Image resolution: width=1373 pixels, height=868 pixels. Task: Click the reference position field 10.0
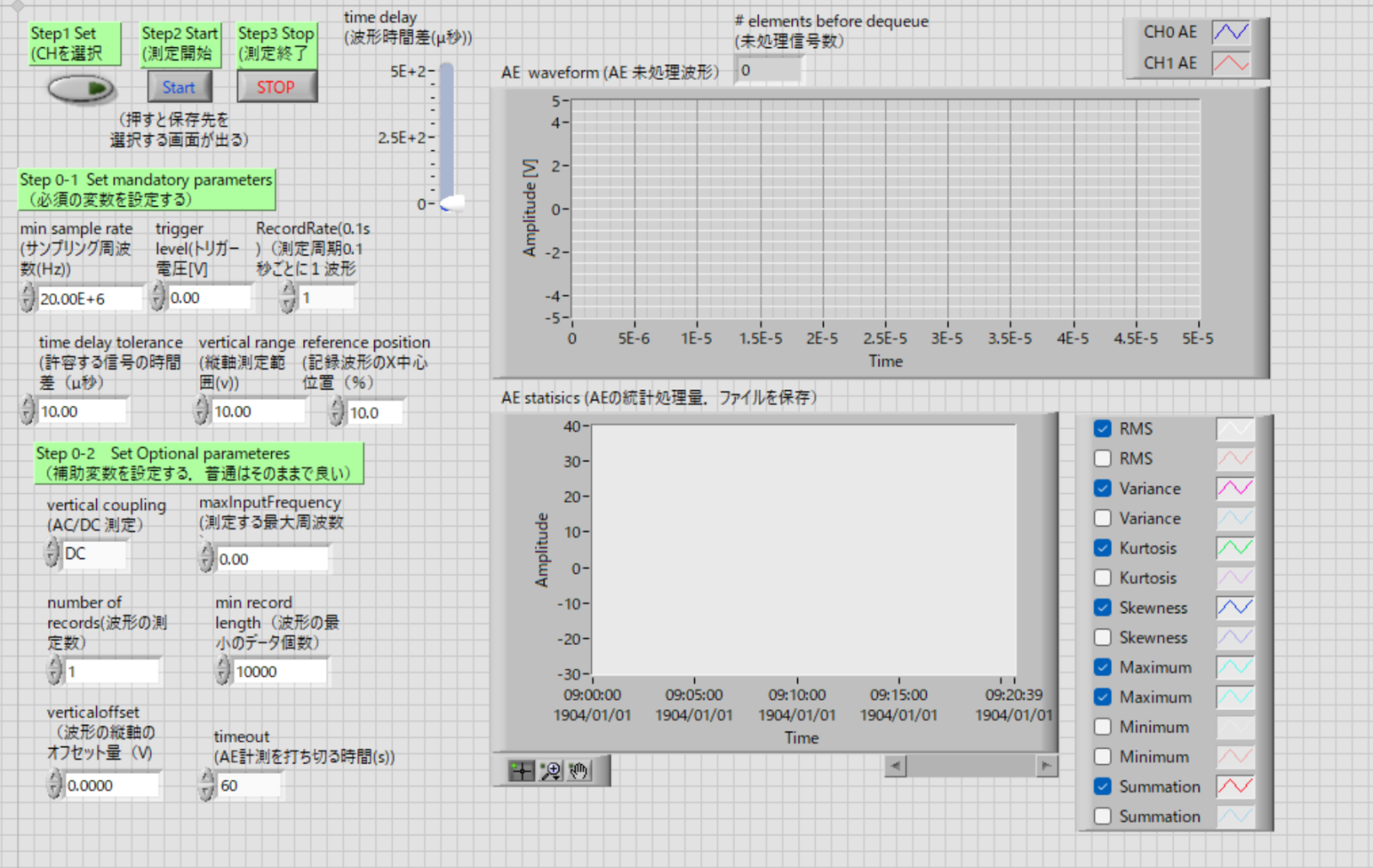click(x=376, y=413)
